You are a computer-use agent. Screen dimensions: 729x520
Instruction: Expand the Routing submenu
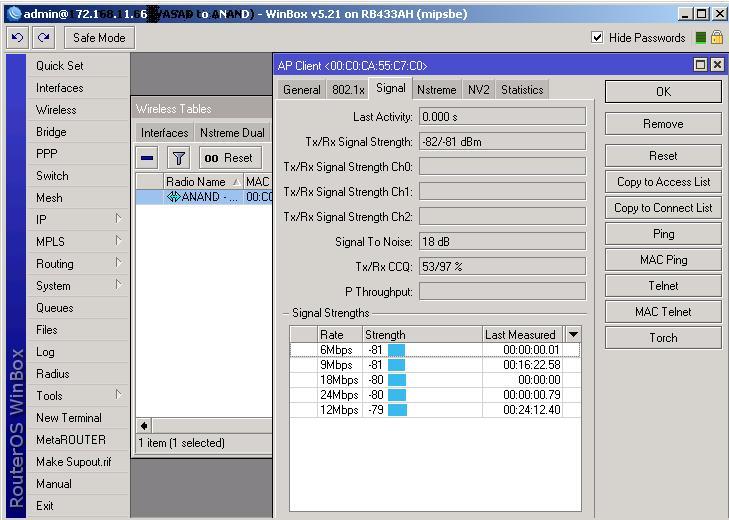pyautogui.click(x=119, y=263)
